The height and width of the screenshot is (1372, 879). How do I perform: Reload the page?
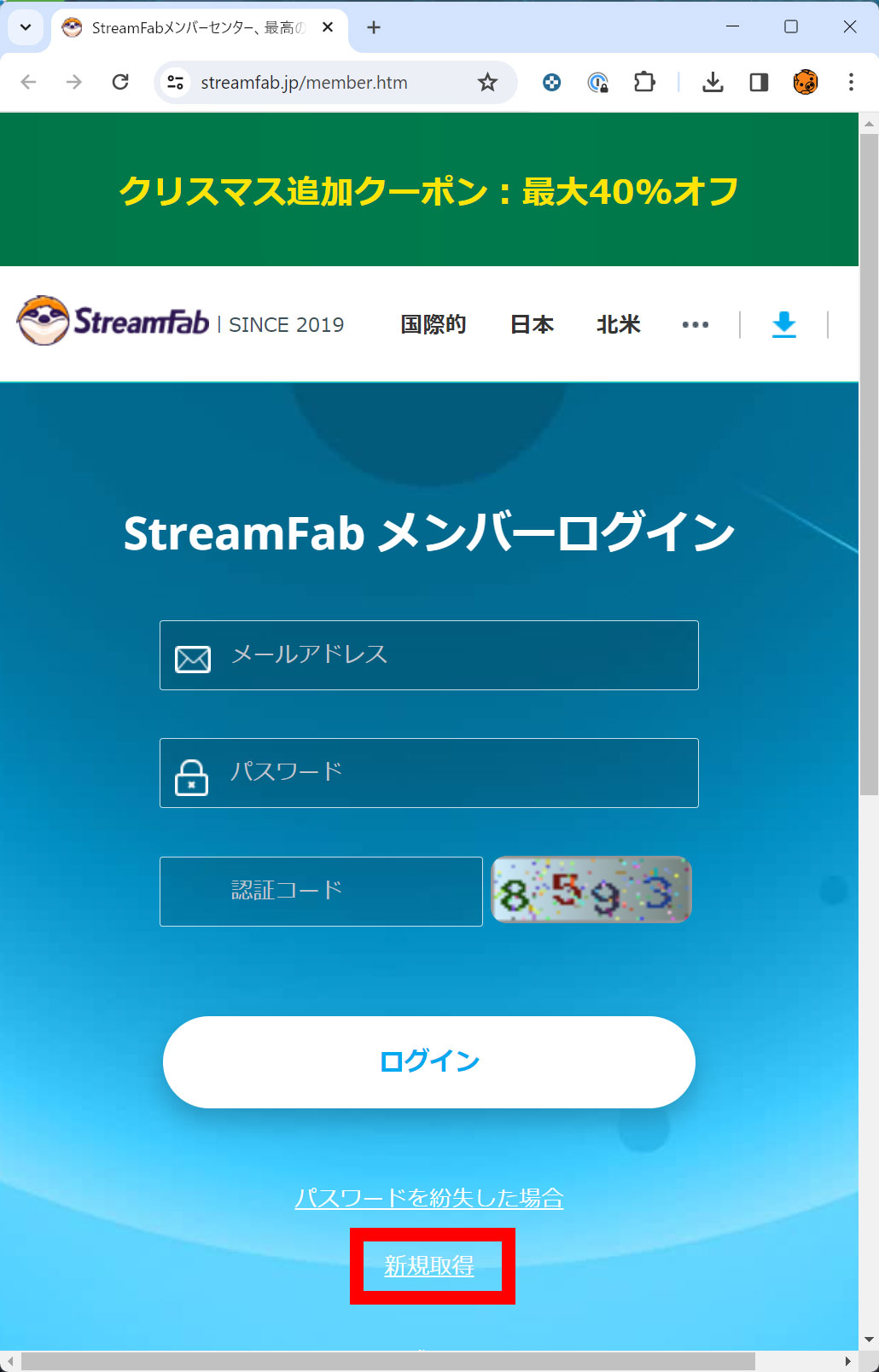120,82
